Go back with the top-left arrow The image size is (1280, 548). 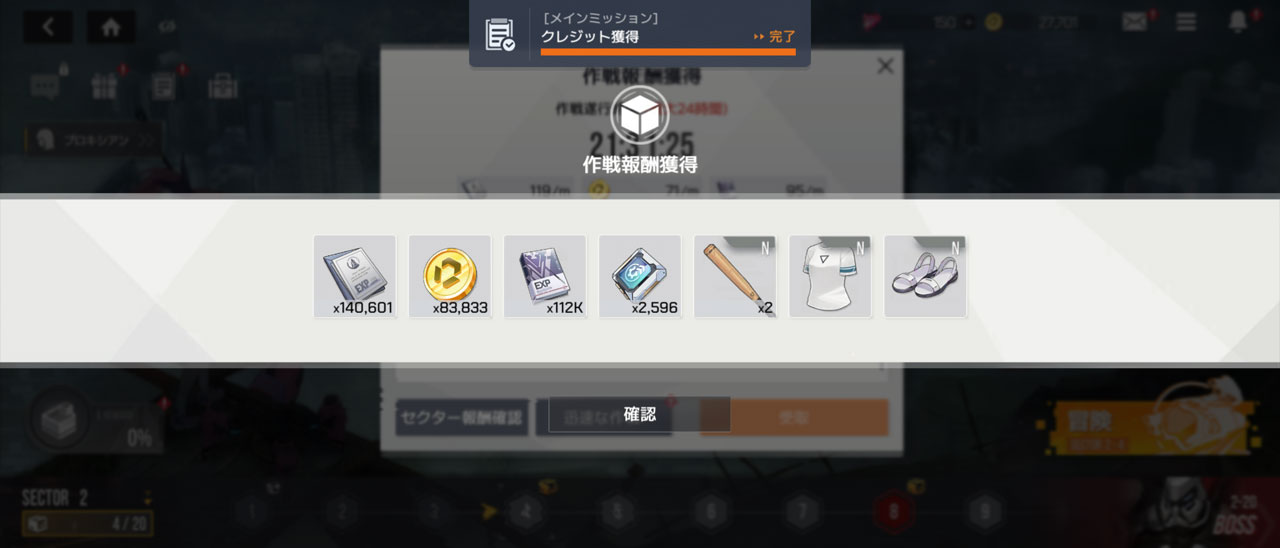(x=48, y=26)
